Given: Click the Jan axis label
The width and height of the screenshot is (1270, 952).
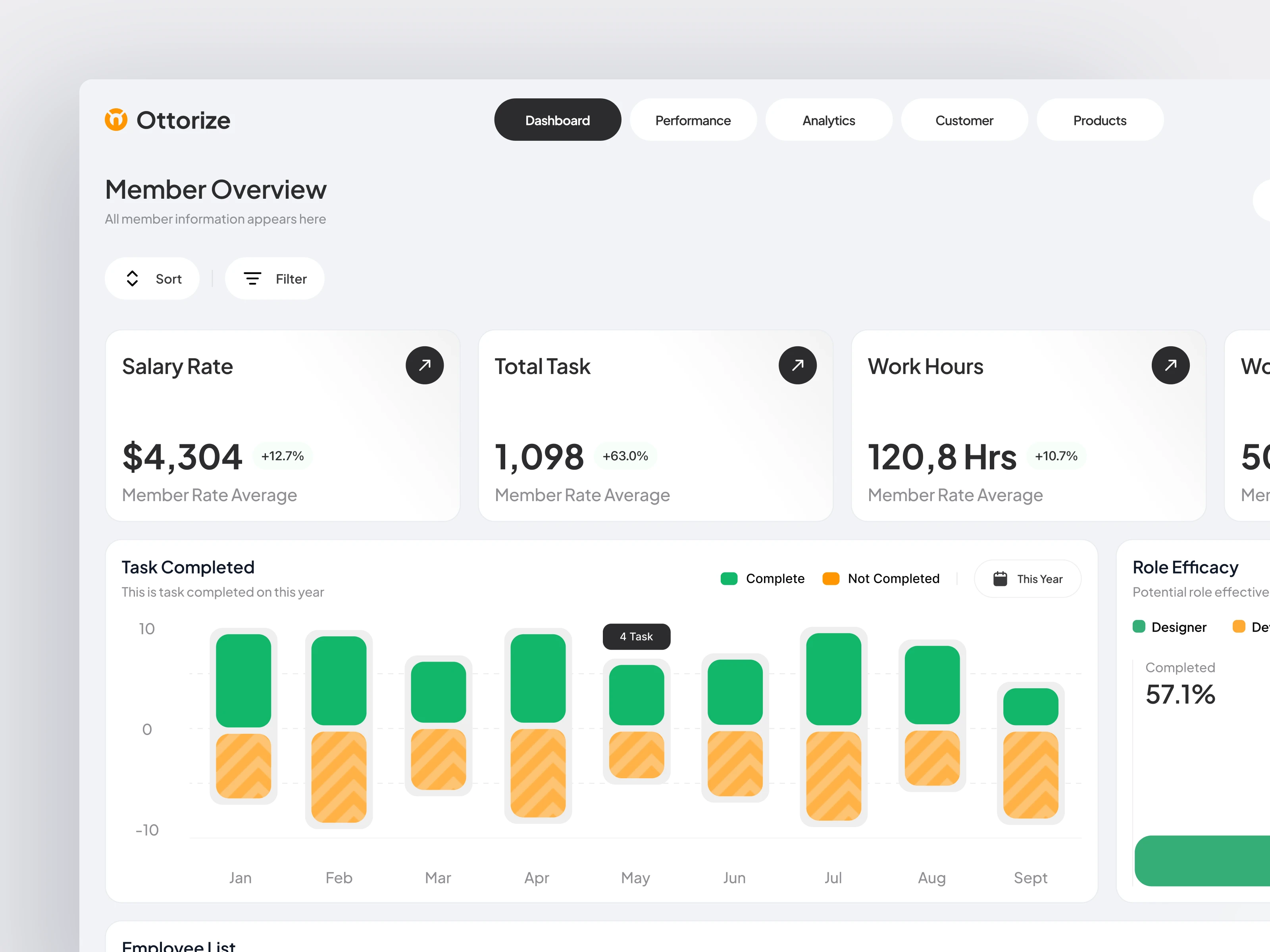Looking at the screenshot, I should tap(240, 878).
